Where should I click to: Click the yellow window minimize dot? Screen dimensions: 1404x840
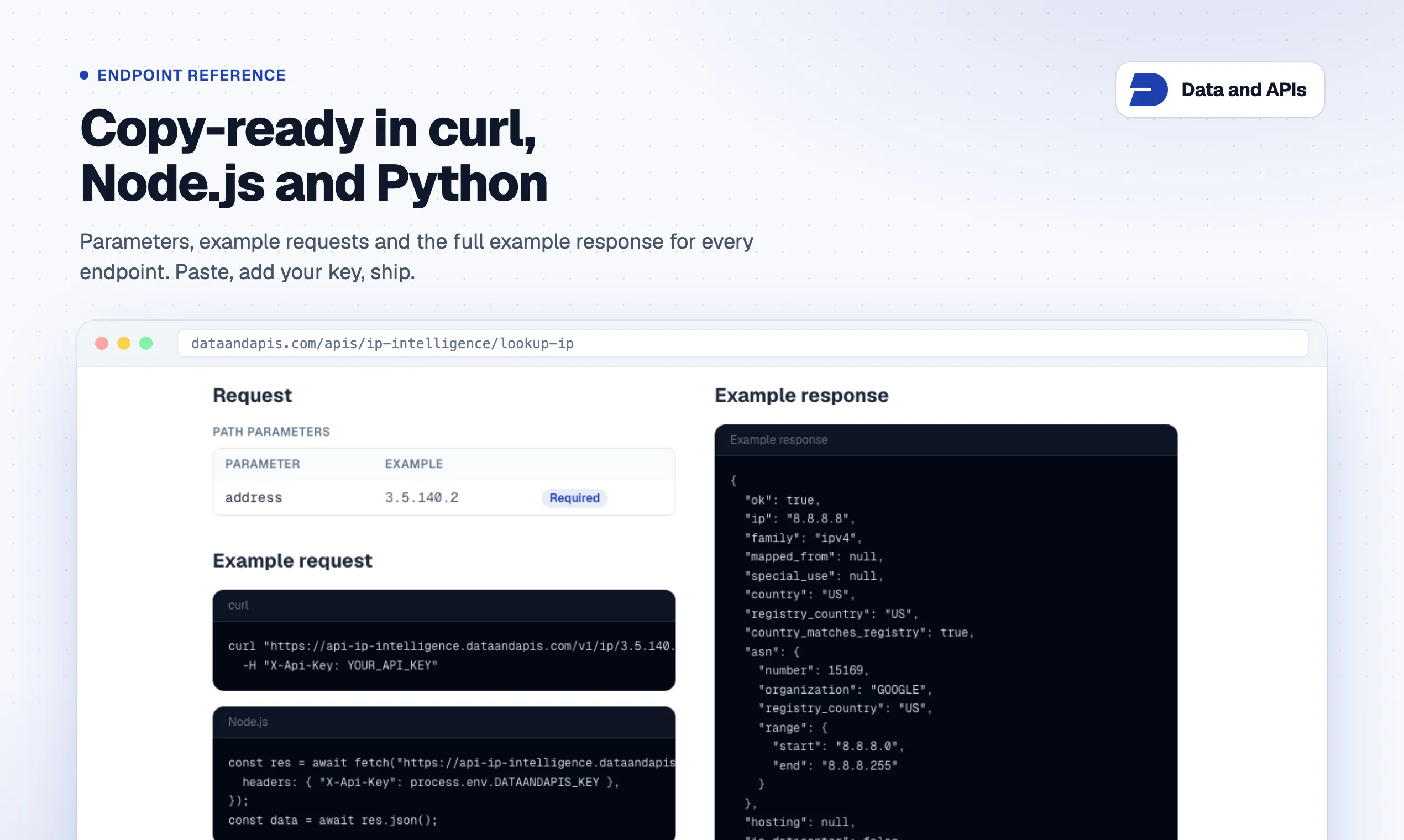(124, 343)
